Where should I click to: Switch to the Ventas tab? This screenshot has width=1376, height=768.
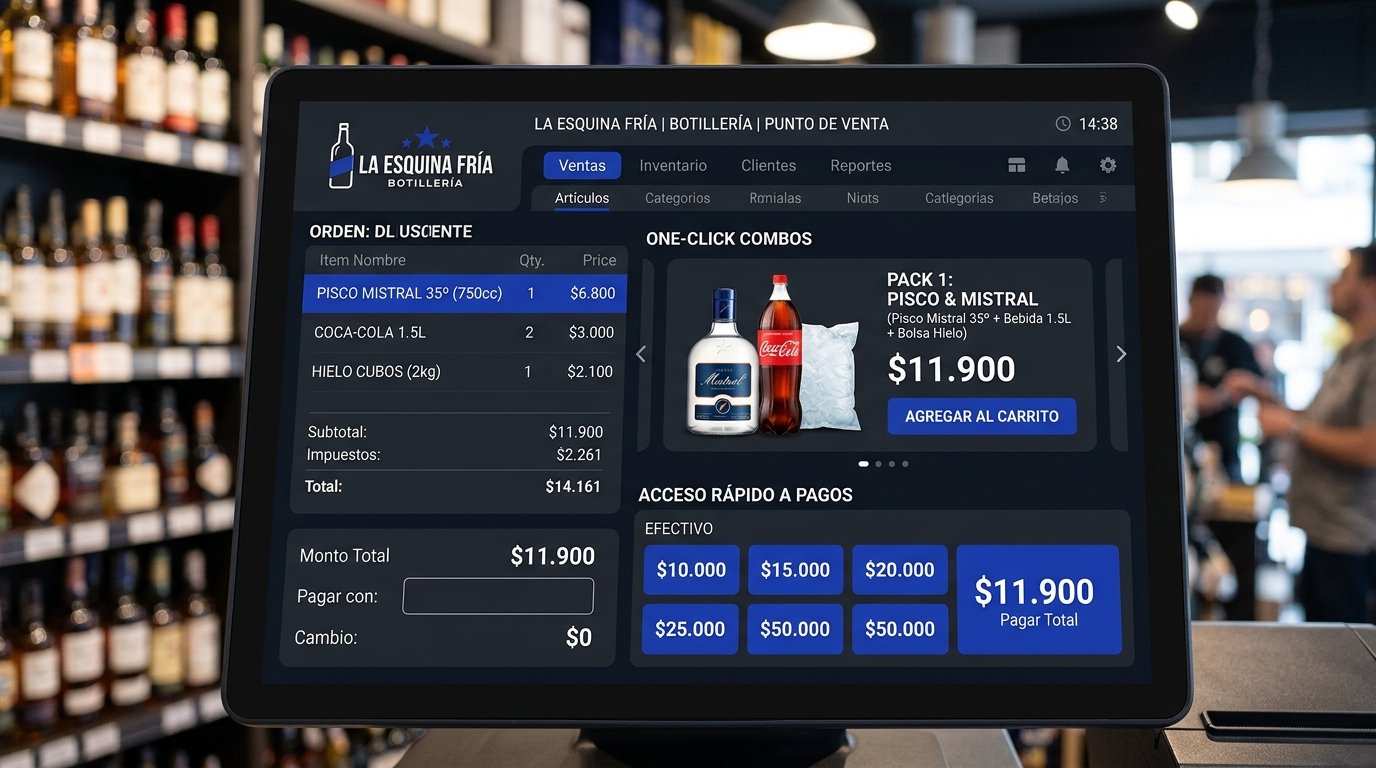(582, 166)
